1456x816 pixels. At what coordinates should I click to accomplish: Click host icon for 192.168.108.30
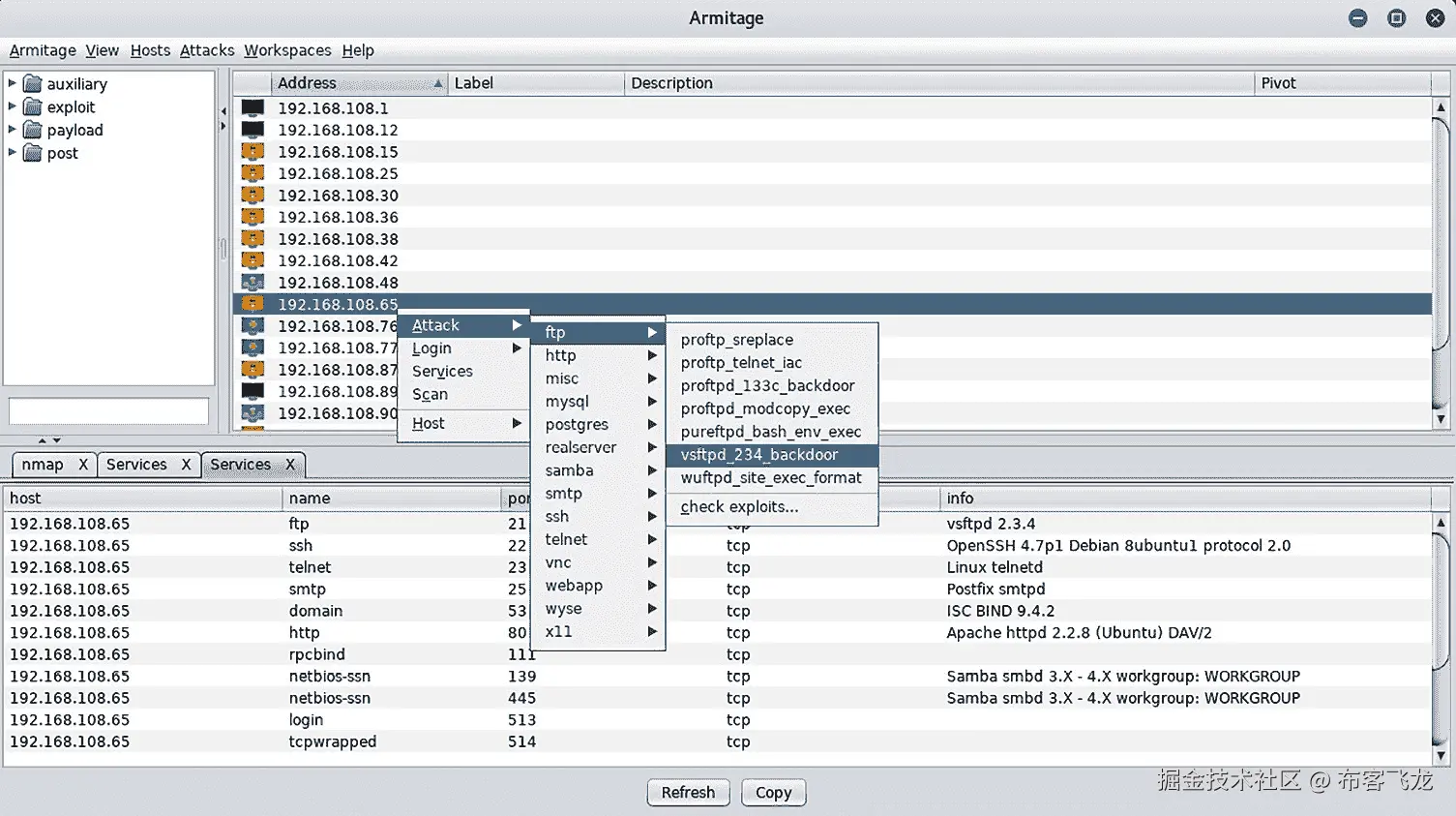253,195
